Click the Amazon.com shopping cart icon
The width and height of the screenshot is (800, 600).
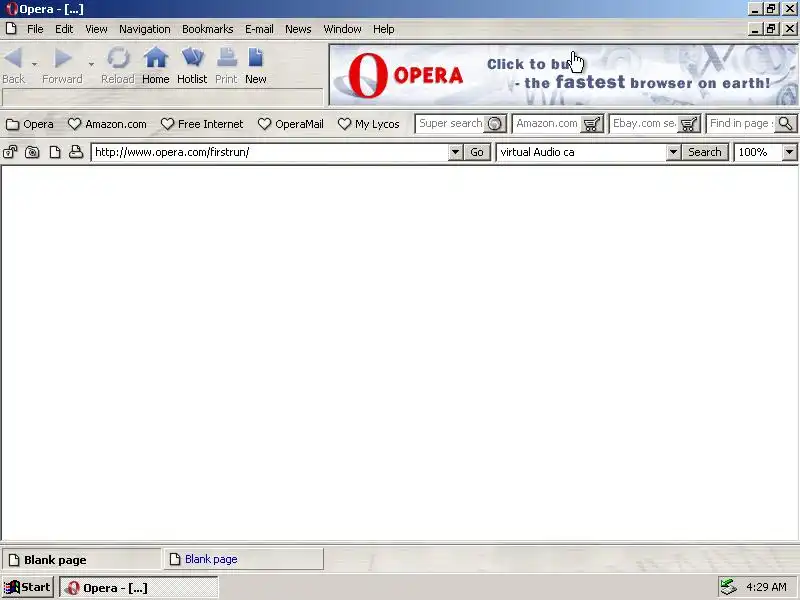(592, 124)
